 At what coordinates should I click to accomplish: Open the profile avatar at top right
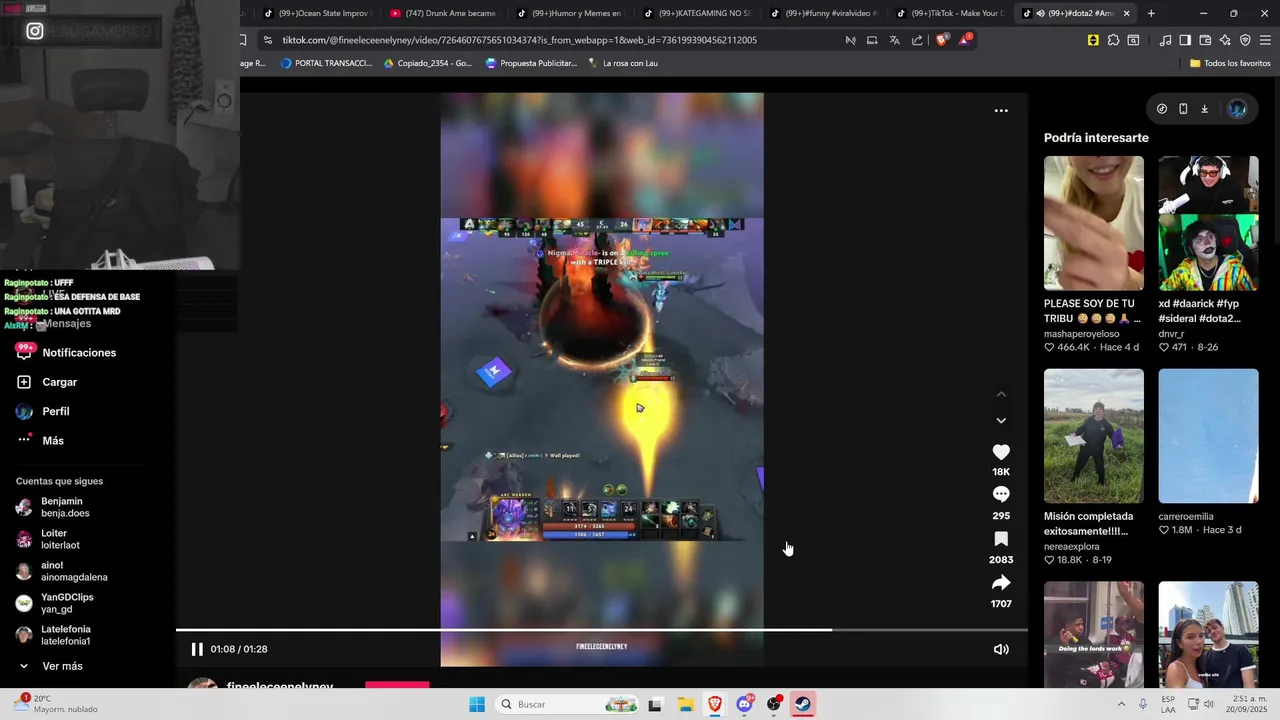click(1237, 109)
